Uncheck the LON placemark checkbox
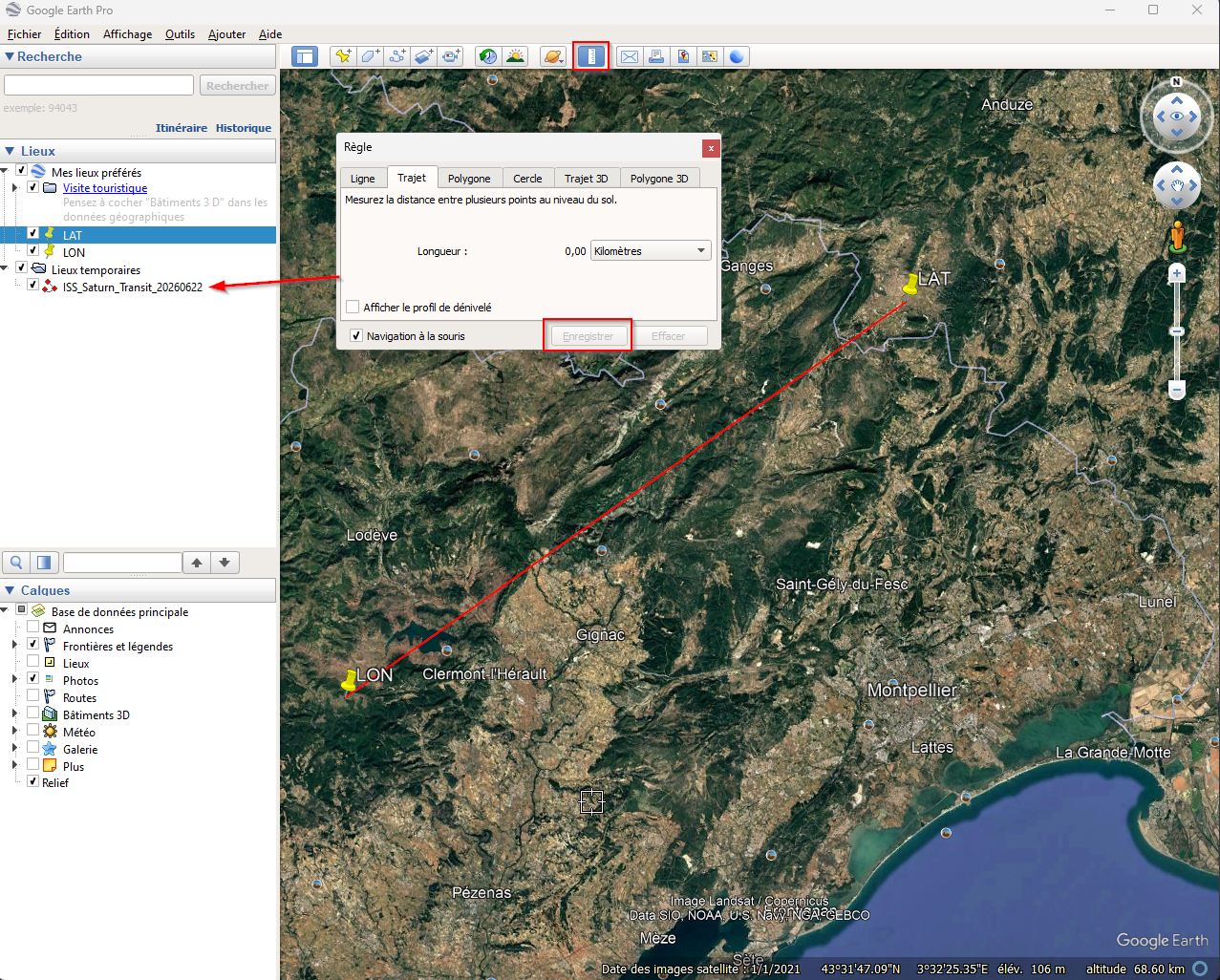Screen dimensions: 1220x980 33,251
